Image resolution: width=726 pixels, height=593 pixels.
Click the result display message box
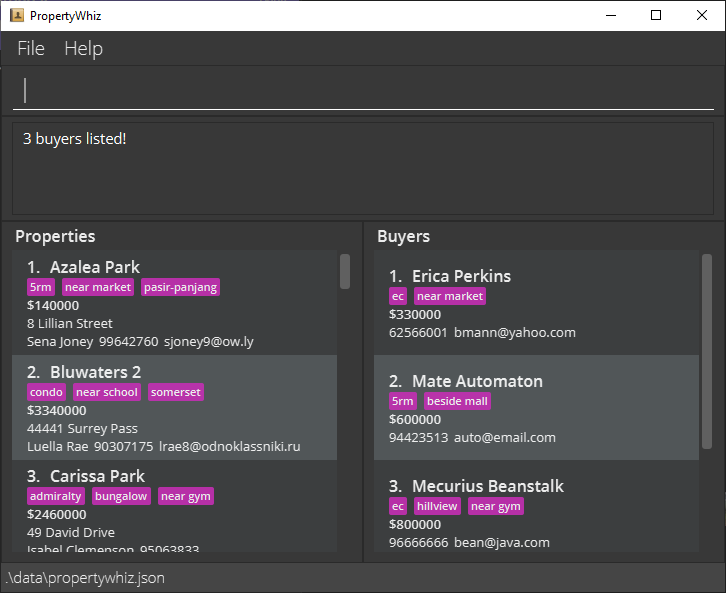[x=363, y=169]
